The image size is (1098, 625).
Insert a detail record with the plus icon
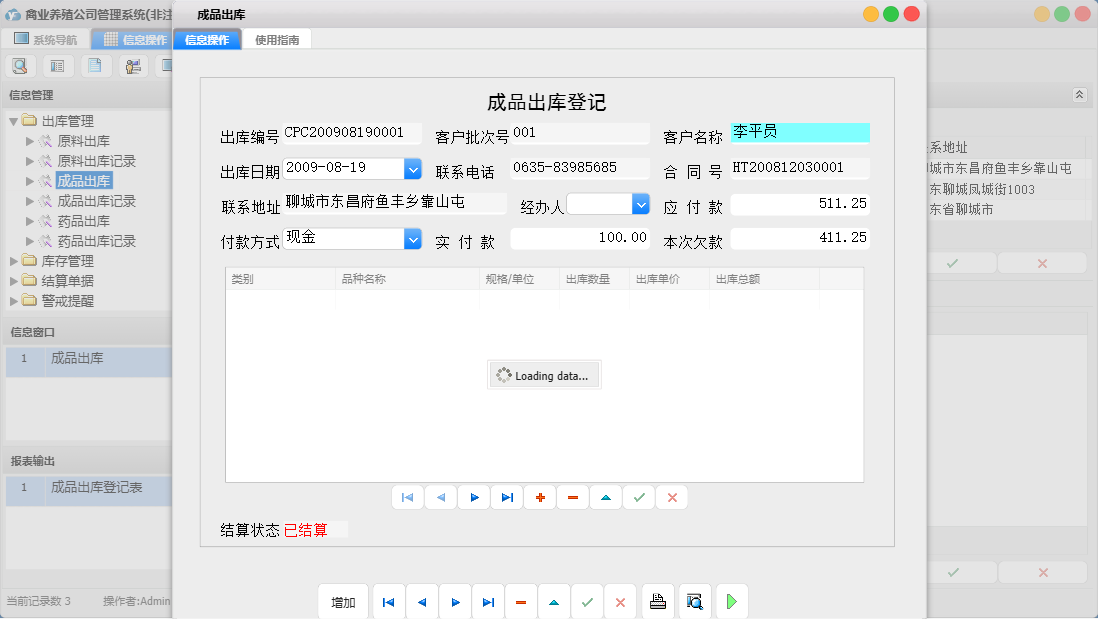(539, 497)
